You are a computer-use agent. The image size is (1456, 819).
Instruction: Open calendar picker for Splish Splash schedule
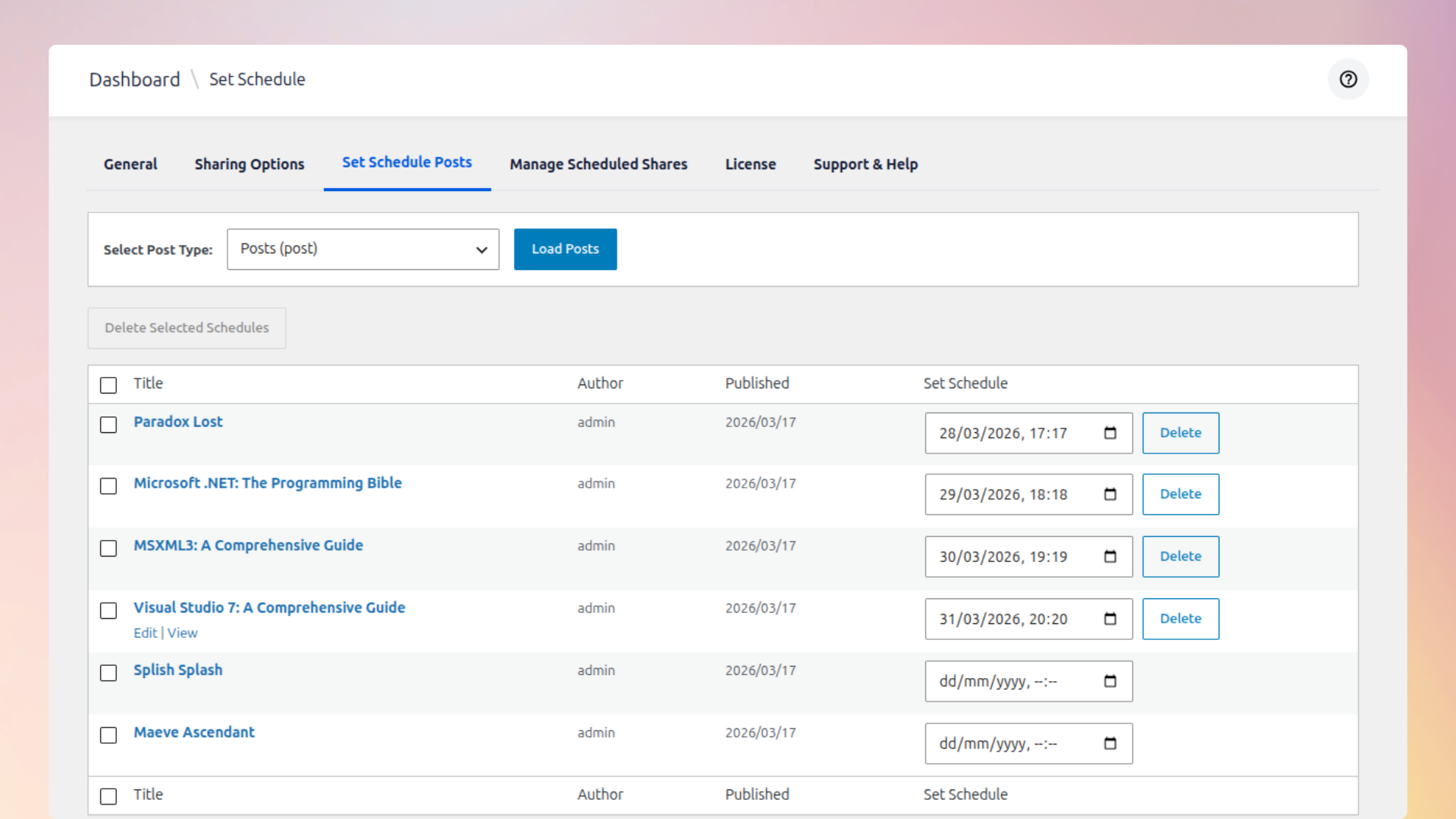click(1110, 681)
